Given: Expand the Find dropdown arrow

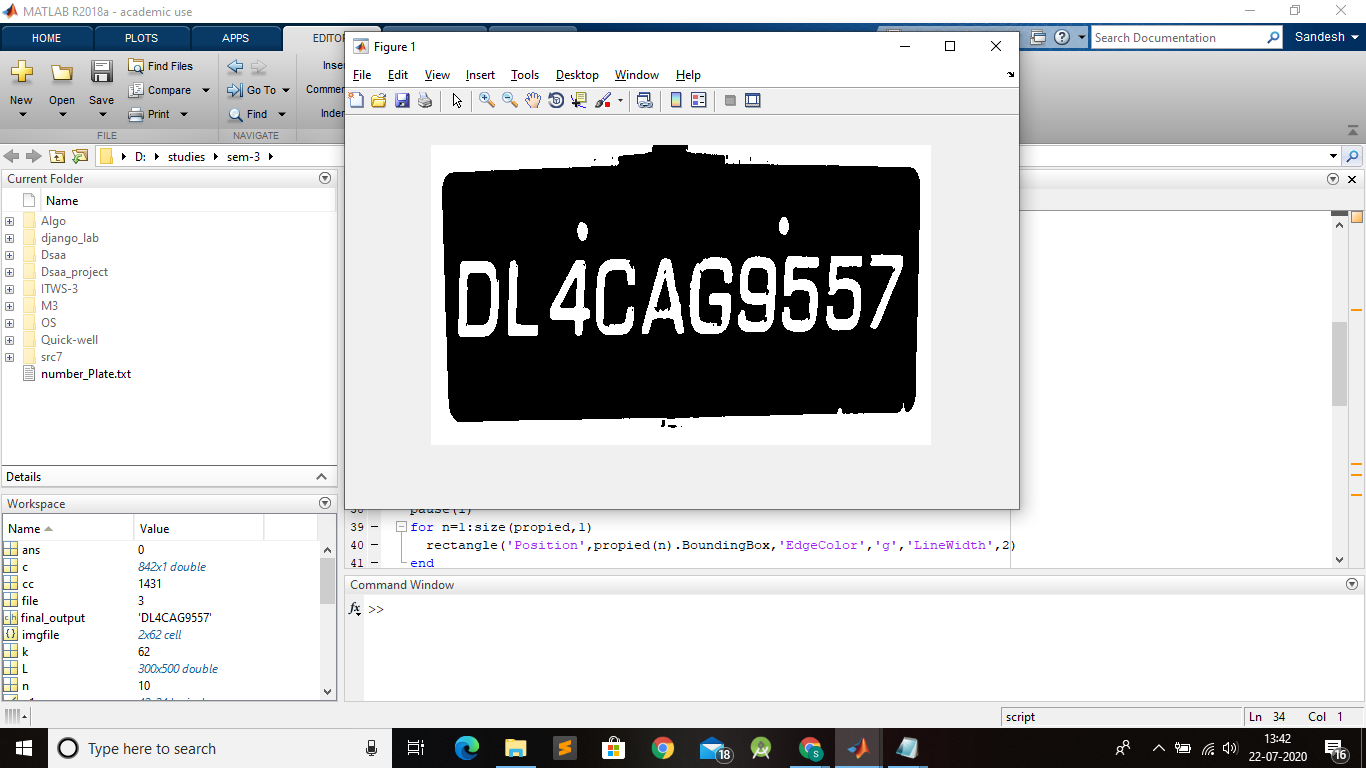Looking at the screenshot, I should pyautogui.click(x=281, y=114).
